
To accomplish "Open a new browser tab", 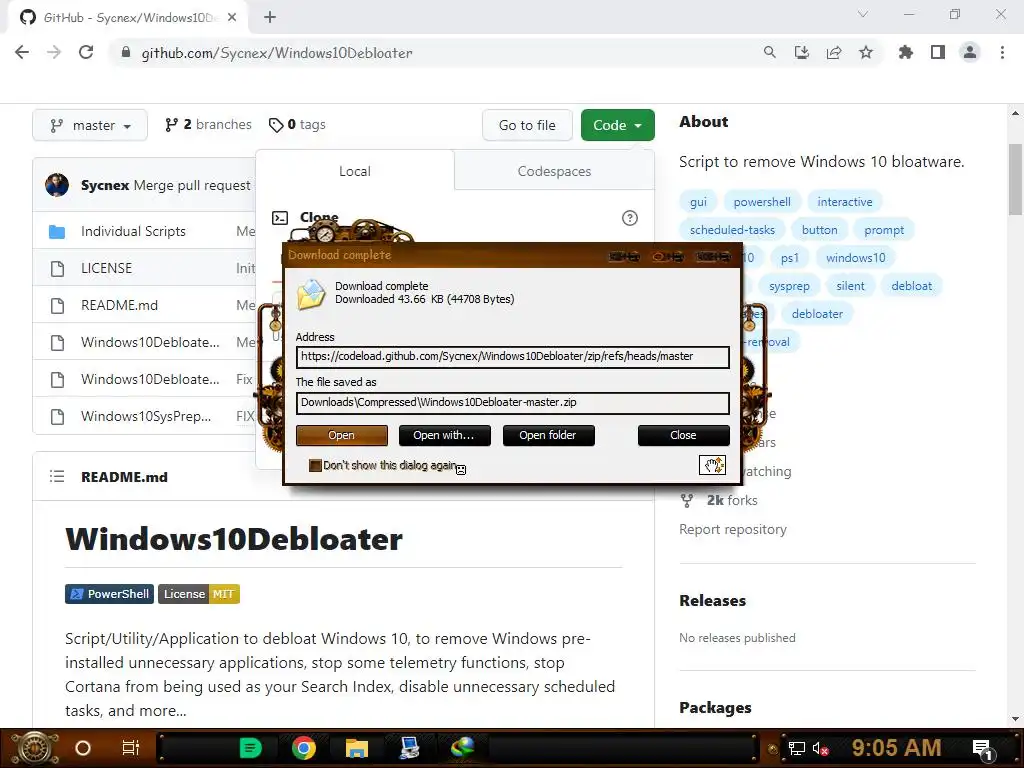I will point(270,18).
